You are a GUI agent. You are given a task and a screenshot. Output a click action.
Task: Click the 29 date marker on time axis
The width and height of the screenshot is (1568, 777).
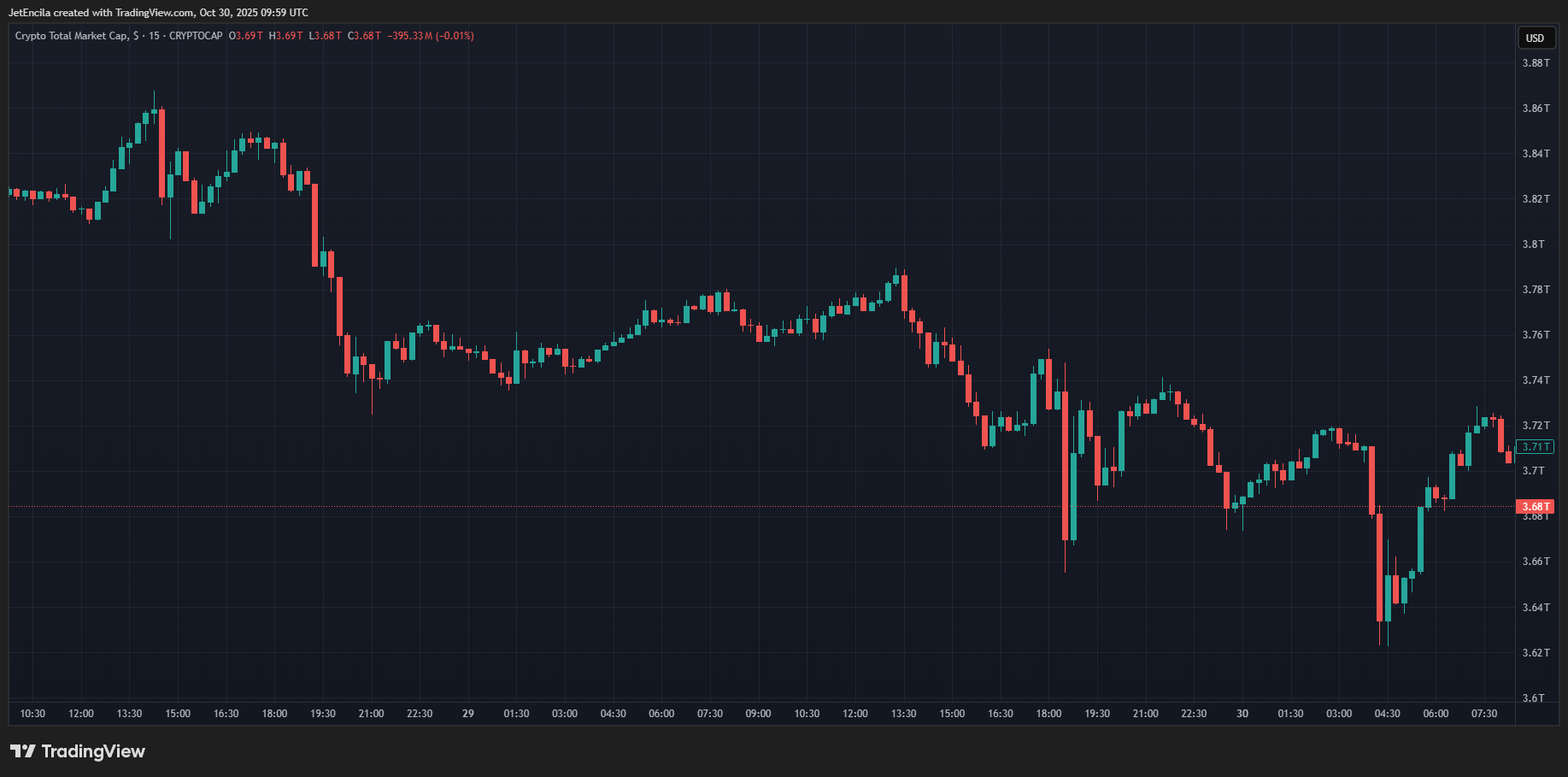click(467, 714)
